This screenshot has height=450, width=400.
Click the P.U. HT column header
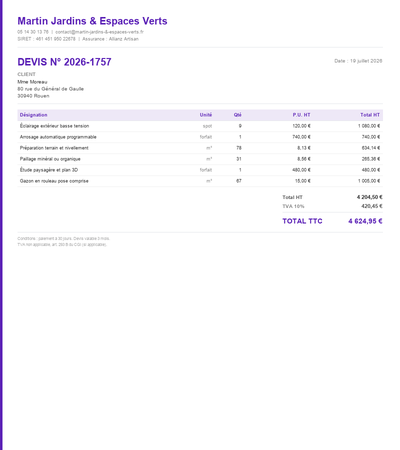302,115
